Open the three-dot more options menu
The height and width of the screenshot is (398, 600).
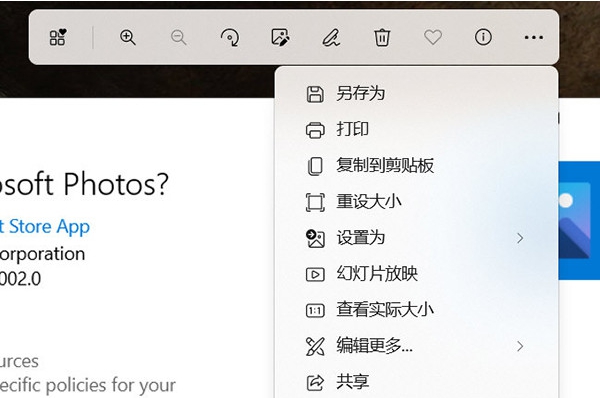534,38
